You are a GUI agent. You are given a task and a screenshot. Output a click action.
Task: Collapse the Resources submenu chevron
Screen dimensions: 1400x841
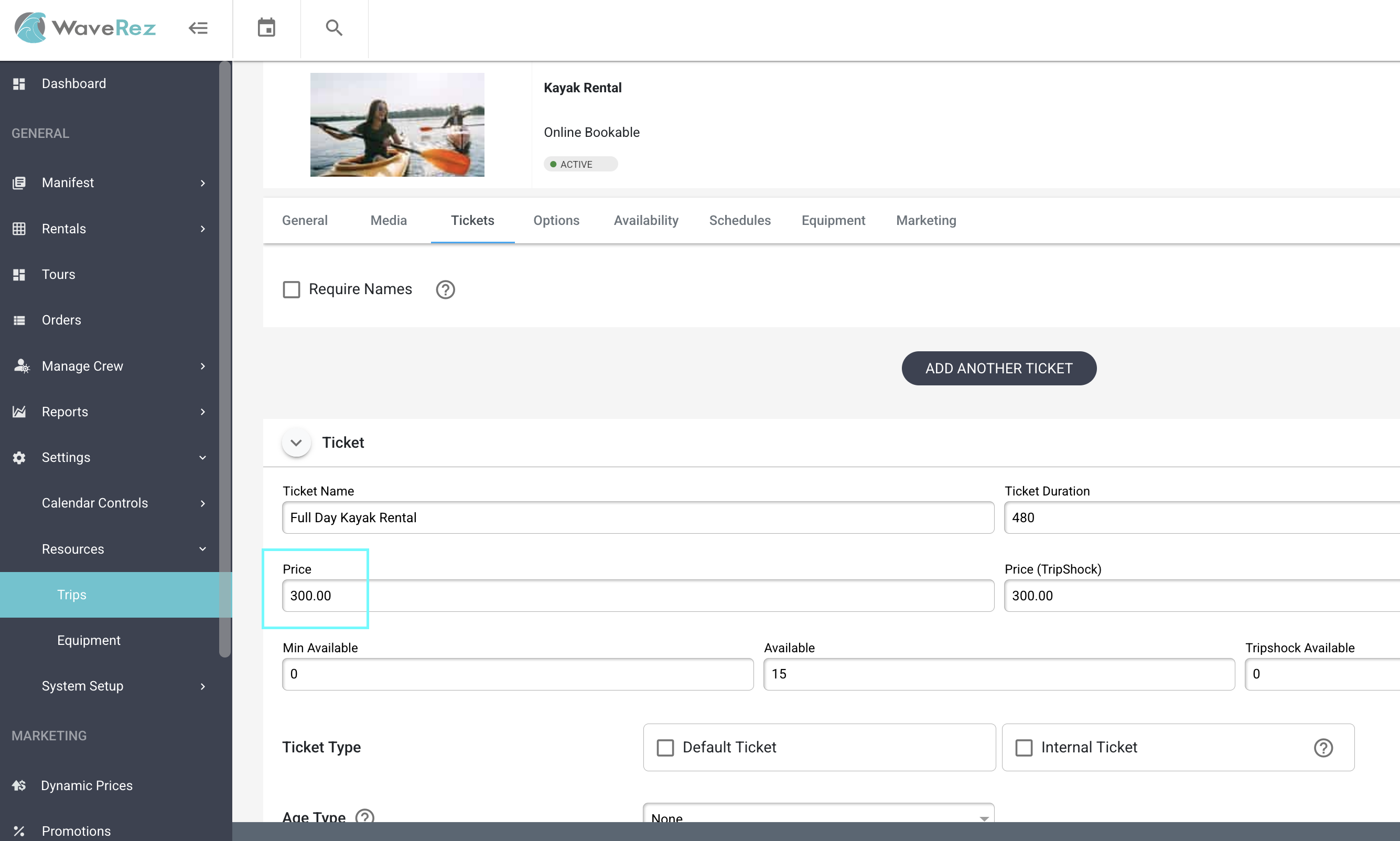click(x=203, y=549)
